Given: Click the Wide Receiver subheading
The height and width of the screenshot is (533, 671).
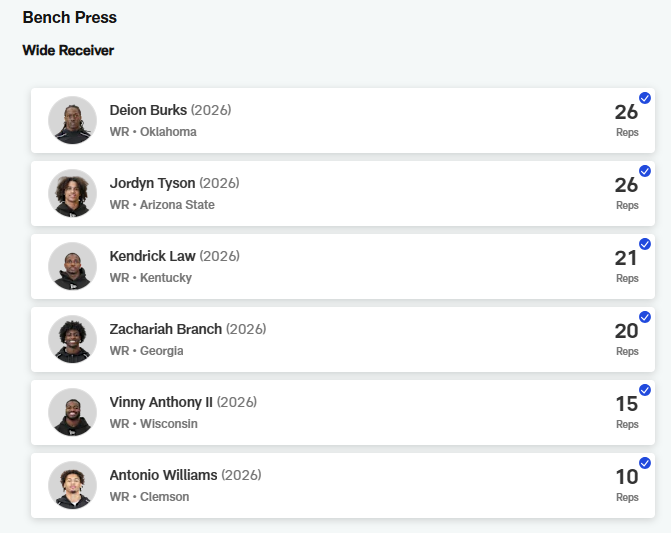Looking at the screenshot, I should click(68, 50).
